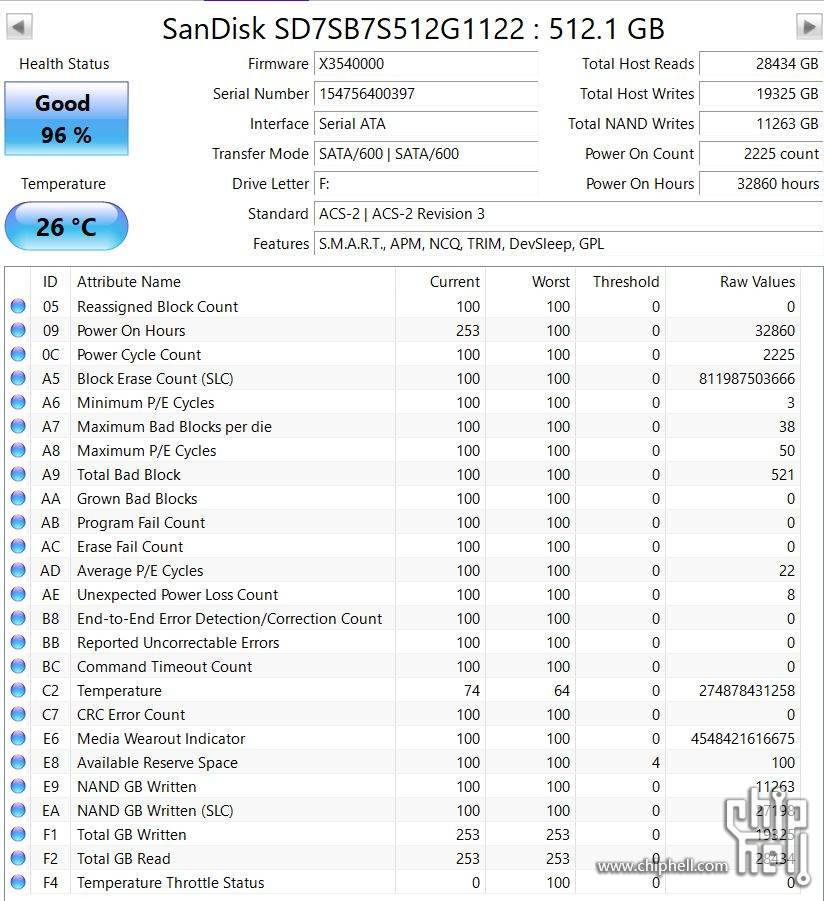The width and height of the screenshot is (824, 901).
Task: Click the status icon for Reported Uncorrectable Errors
Action: [x=18, y=642]
